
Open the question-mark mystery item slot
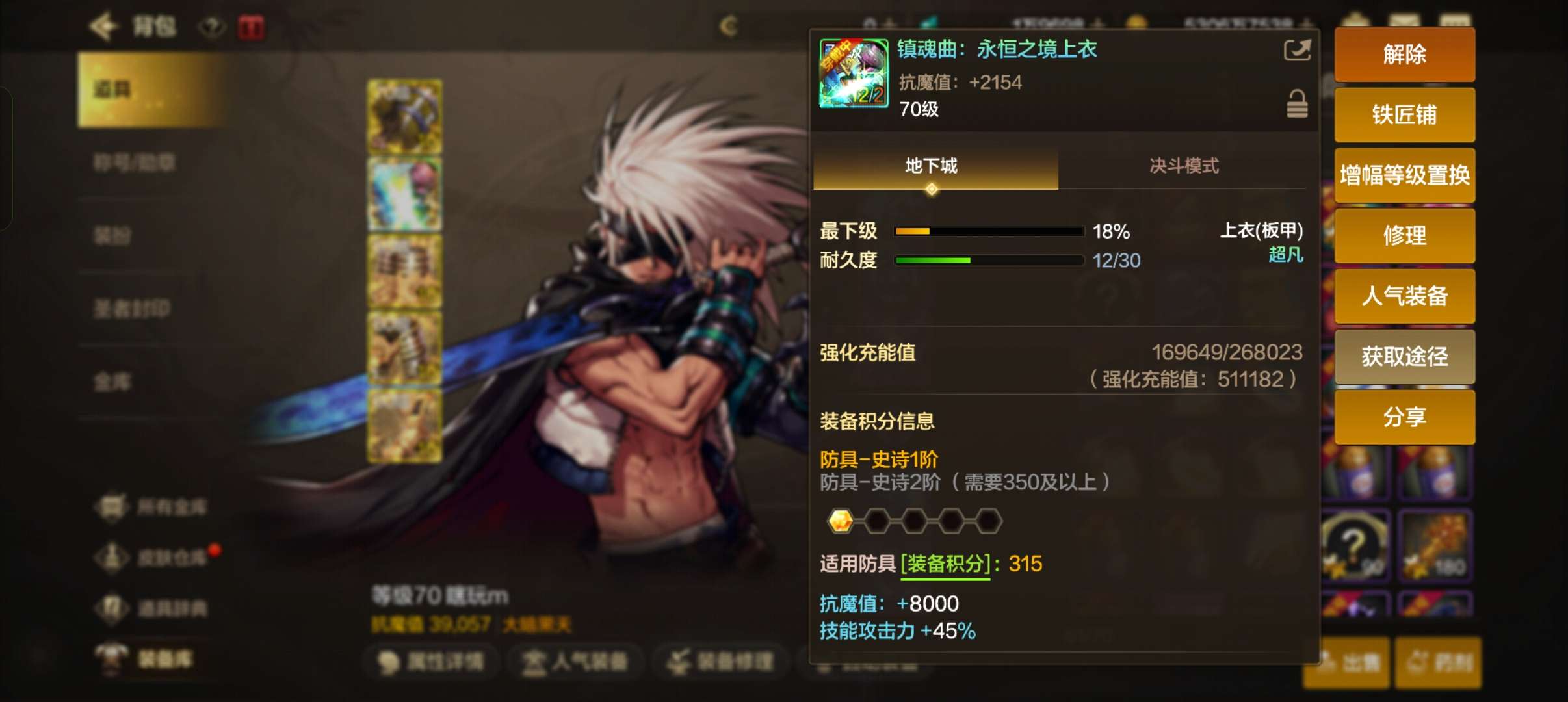click(1354, 545)
